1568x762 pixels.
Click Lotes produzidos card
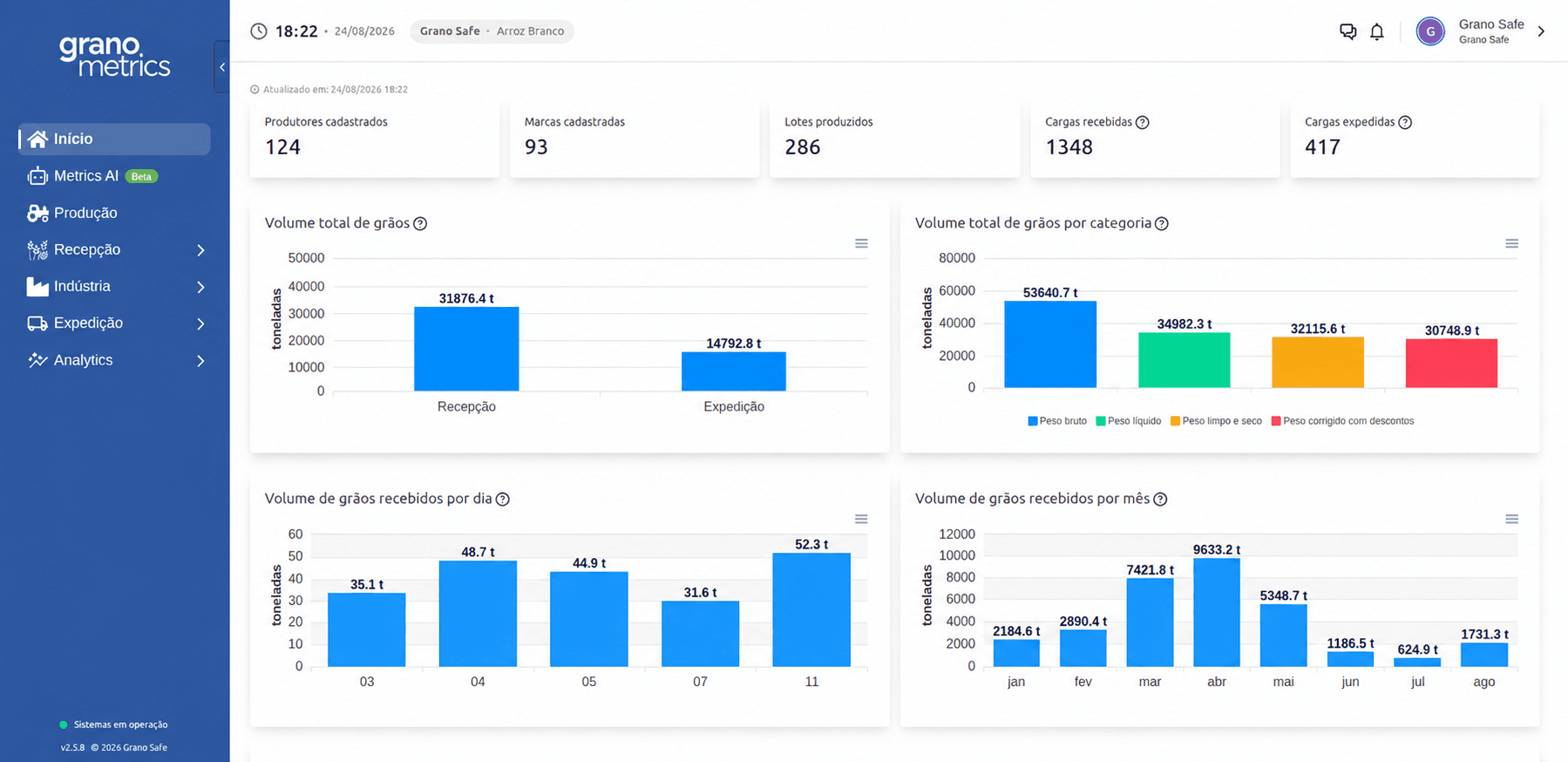894,139
